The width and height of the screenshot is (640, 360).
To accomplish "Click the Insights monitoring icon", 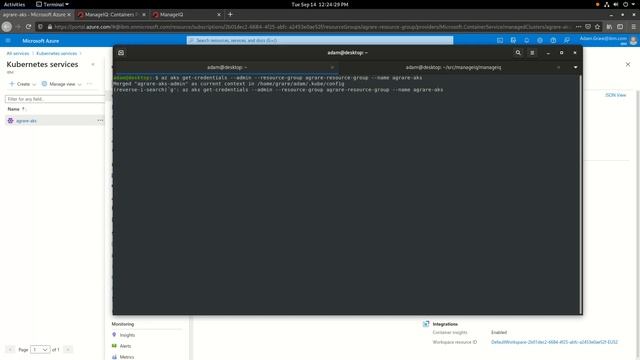I will (x=114, y=335).
